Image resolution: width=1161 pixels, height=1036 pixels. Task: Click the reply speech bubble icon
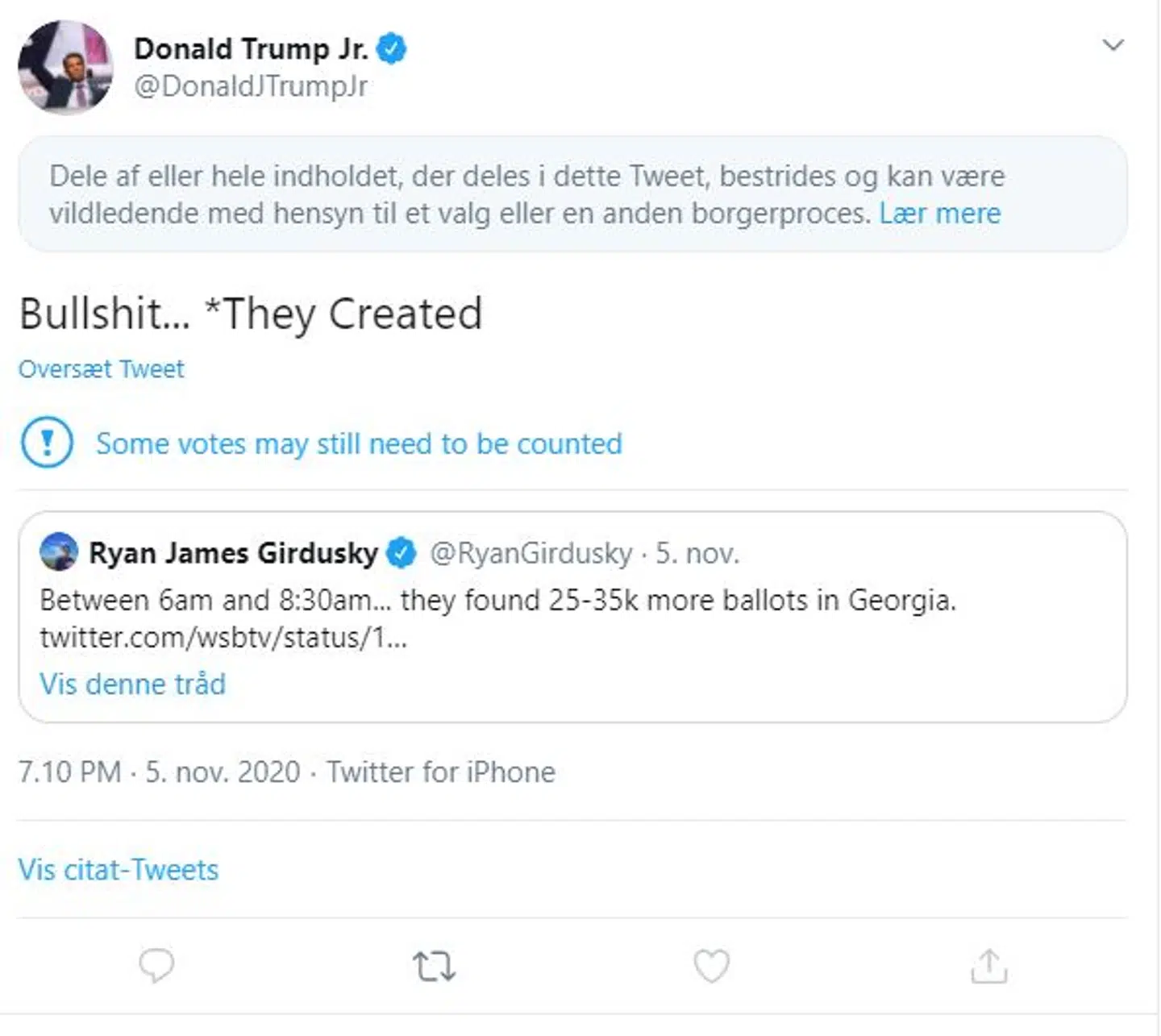(156, 965)
